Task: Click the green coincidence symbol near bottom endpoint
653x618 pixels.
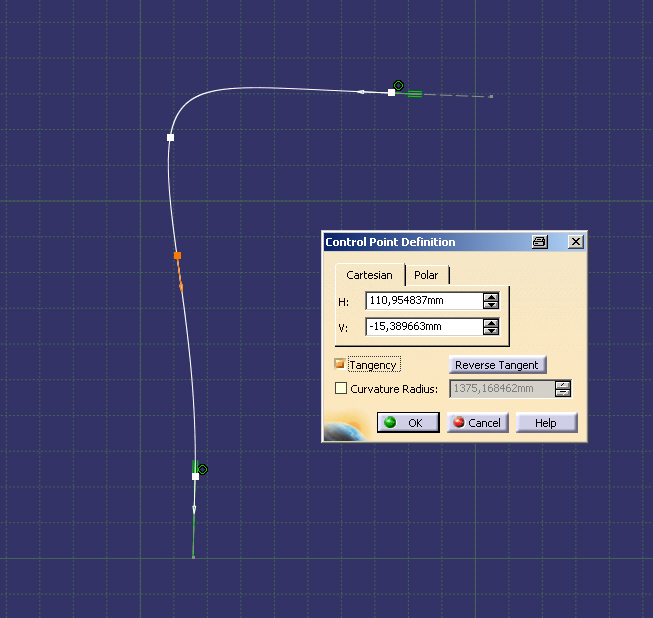Action: click(x=203, y=469)
